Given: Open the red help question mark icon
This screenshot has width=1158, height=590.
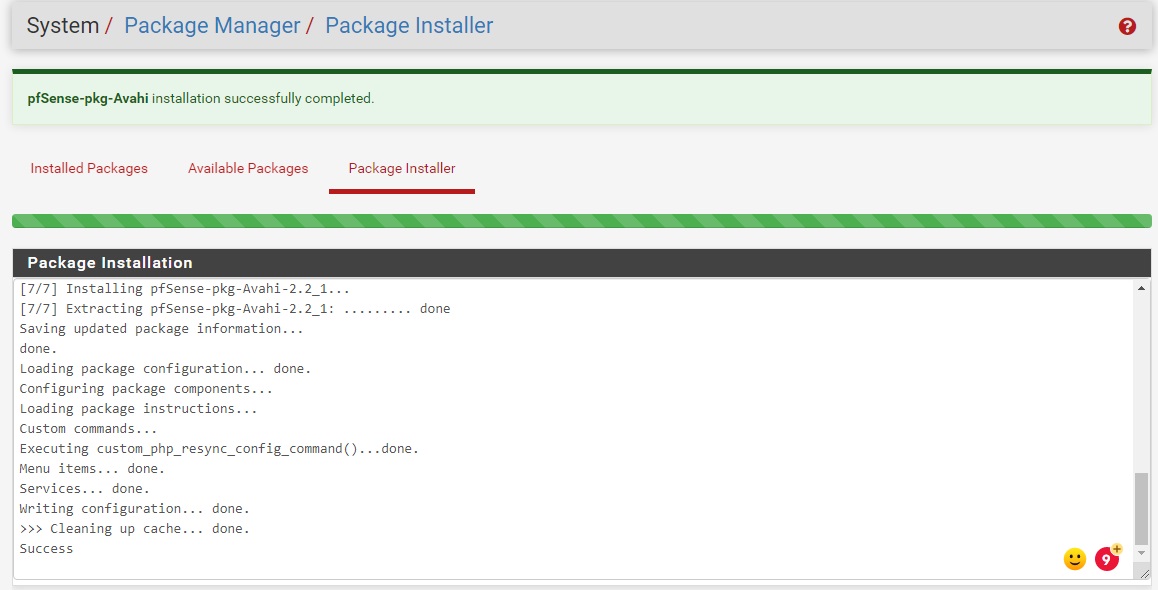Looking at the screenshot, I should [x=1127, y=27].
